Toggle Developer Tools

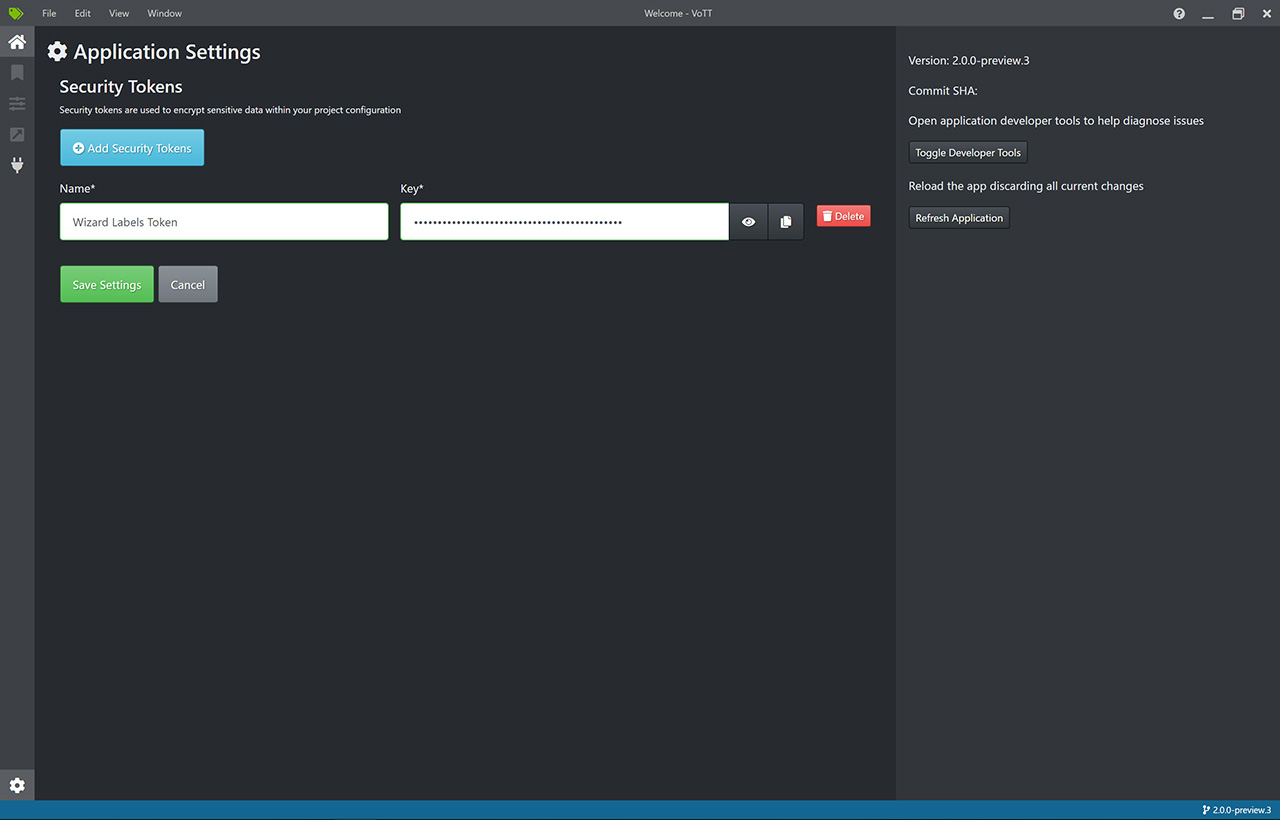pyautogui.click(x=968, y=153)
